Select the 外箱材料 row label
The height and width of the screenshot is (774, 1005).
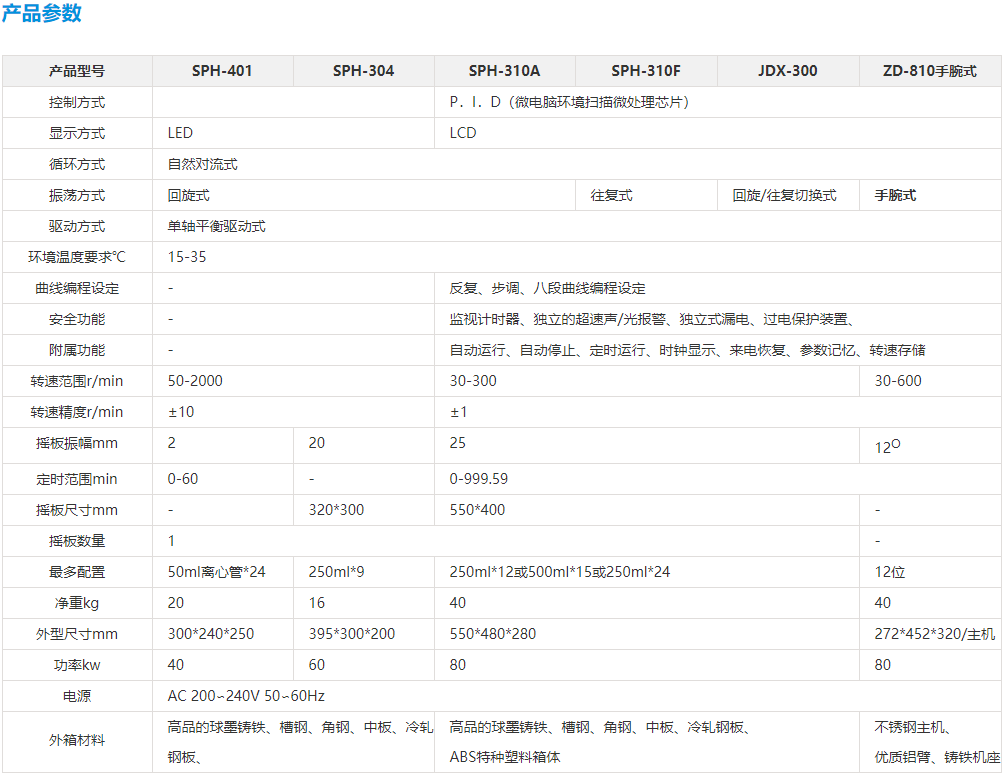pos(77,741)
